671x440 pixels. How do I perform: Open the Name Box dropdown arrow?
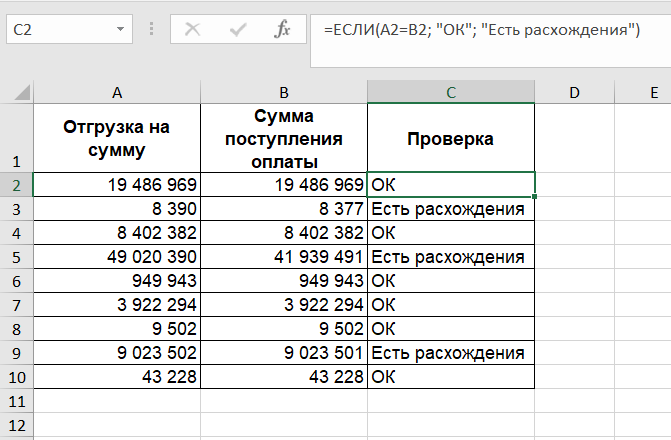(120, 29)
